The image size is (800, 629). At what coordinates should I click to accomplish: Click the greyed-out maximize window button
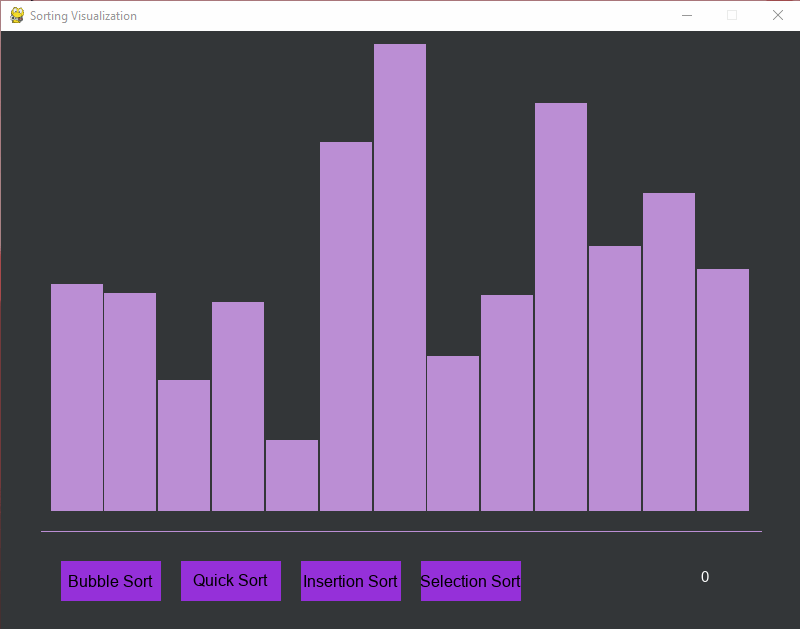731,15
